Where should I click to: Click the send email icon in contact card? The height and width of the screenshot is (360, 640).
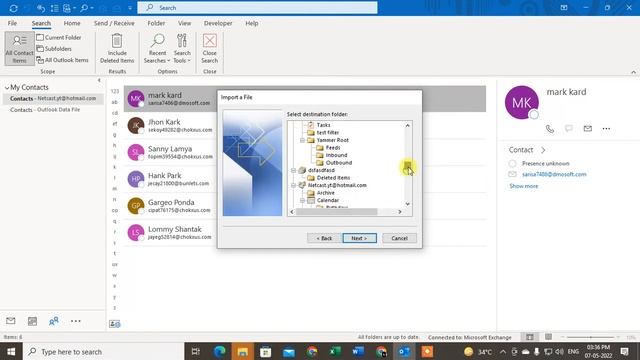(x=587, y=129)
